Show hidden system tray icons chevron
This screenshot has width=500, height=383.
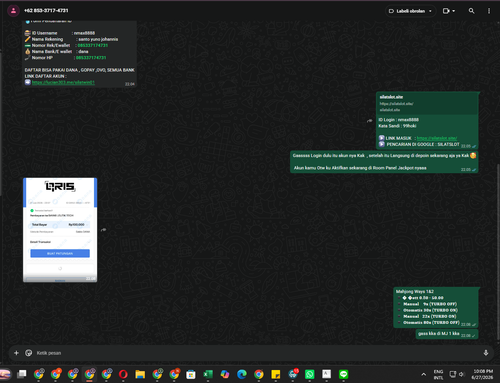[423, 374]
